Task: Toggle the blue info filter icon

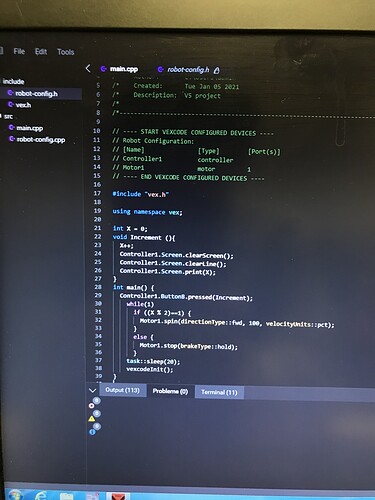Action: 92,432
